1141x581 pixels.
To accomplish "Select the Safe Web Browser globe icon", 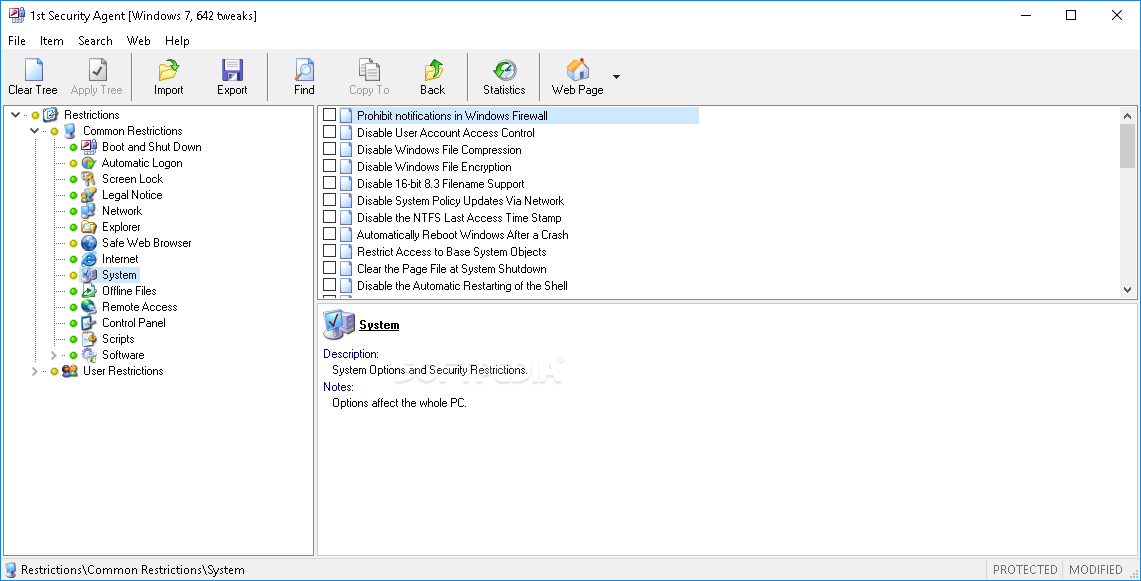I will (x=89, y=243).
